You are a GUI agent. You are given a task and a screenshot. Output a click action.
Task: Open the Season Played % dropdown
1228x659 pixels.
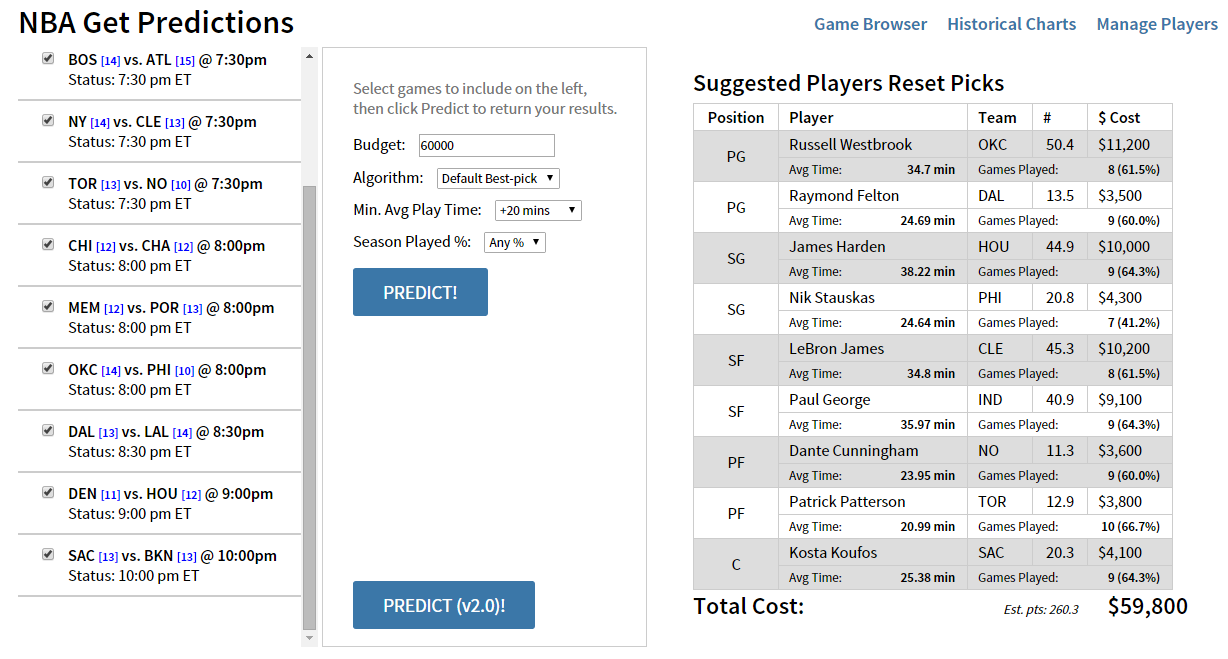coord(515,243)
